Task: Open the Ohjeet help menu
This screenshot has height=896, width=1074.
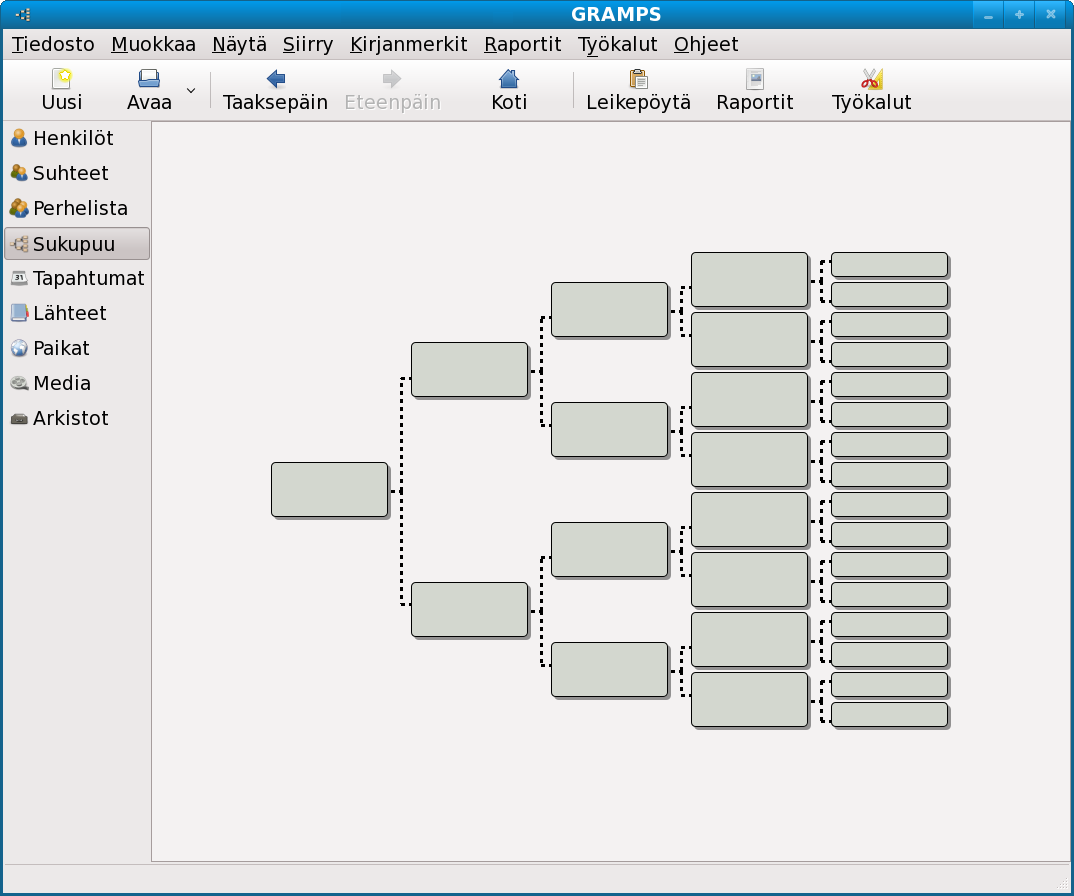Action: click(706, 44)
